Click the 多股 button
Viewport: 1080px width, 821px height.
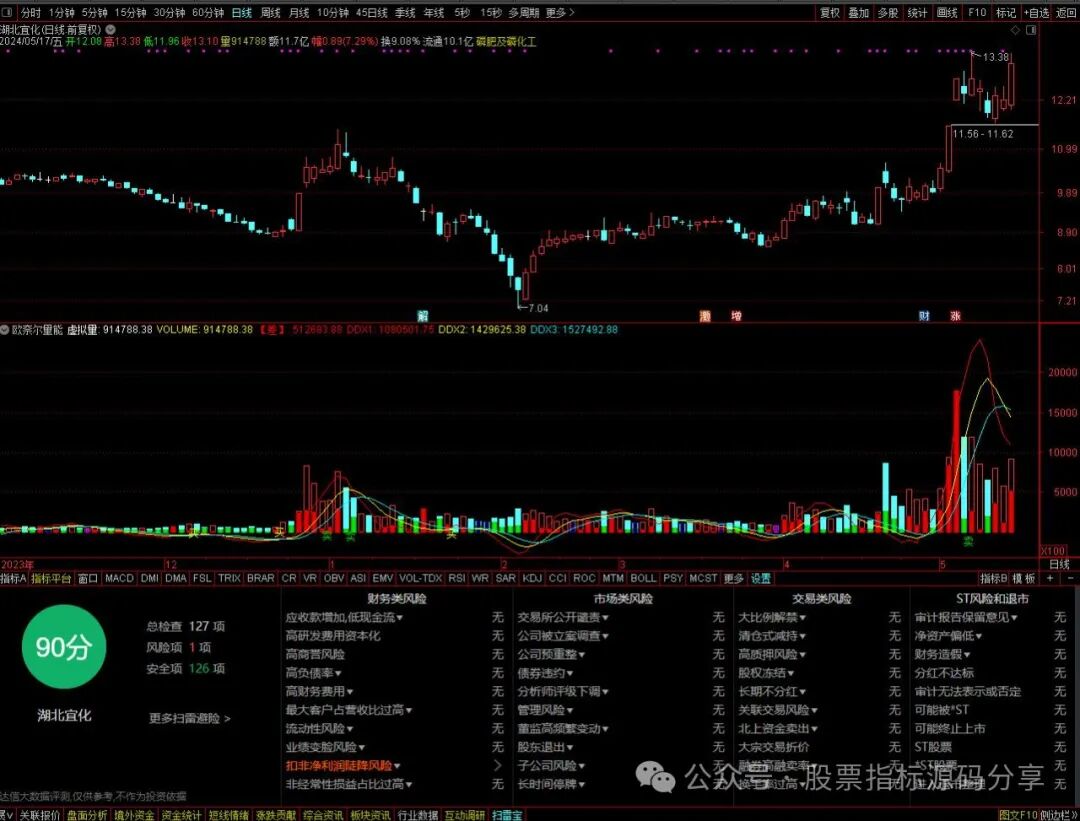(888, 12)
